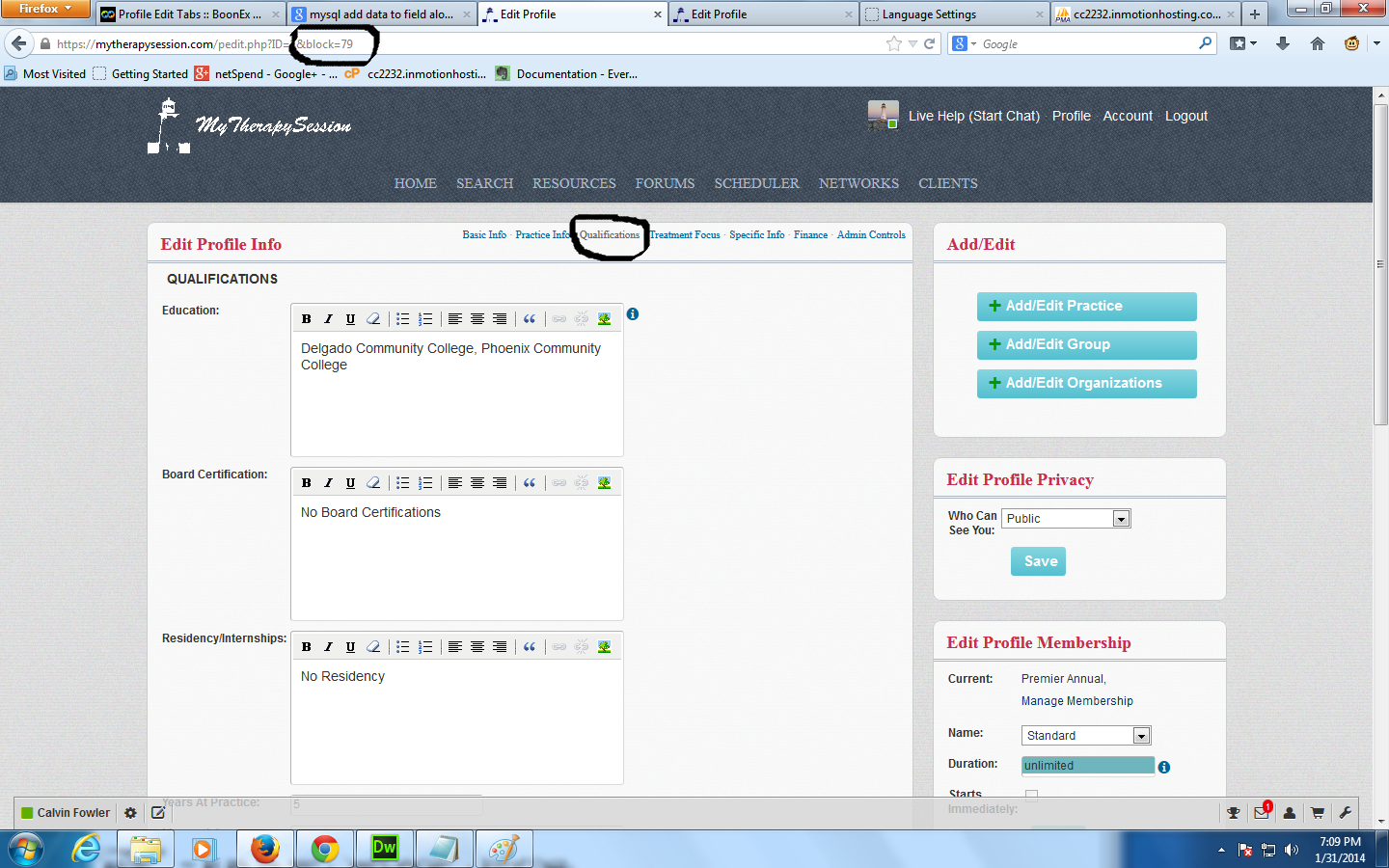Insert image in the Education editor
The image size is (1389, 868).
pos(604,319)
